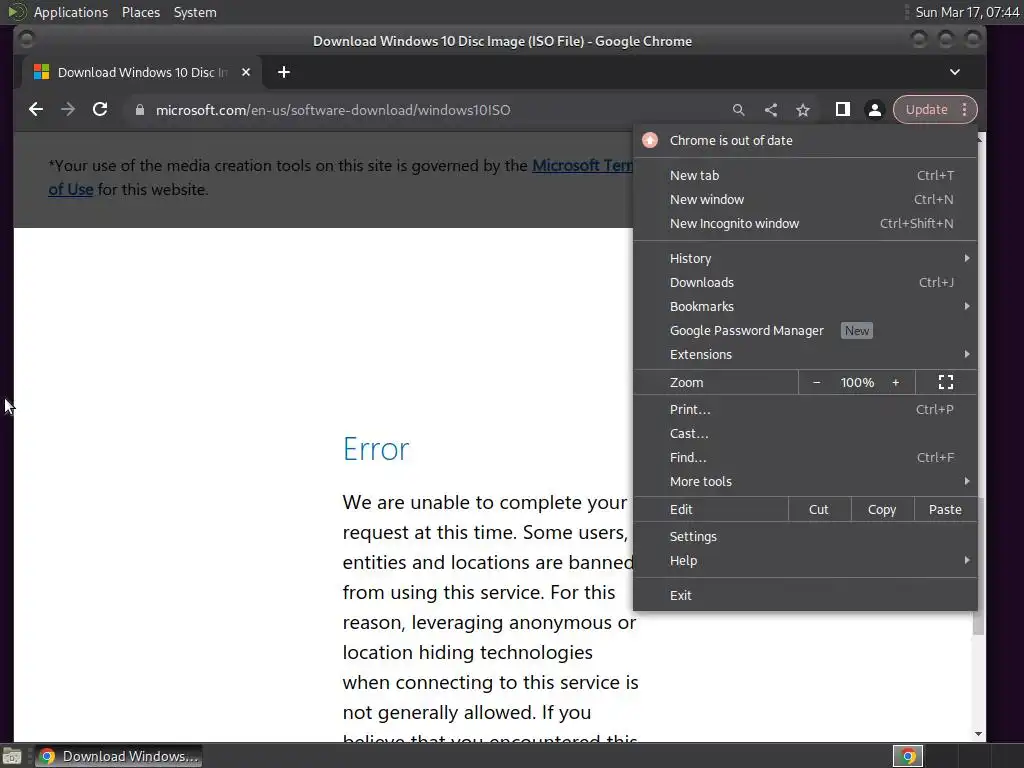The image size is (1024, 768).
Task: Open Downloads from the menu
Action: 805,282
